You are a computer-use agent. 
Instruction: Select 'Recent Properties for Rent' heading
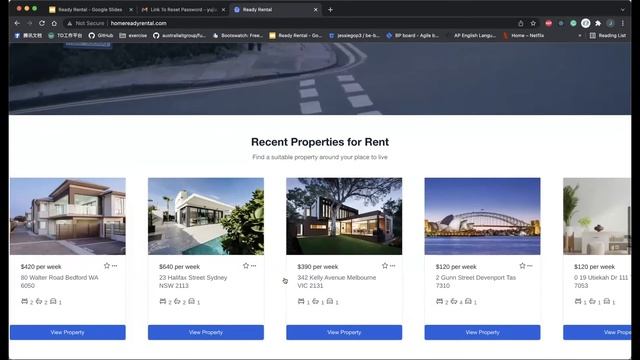click(320, 142)
